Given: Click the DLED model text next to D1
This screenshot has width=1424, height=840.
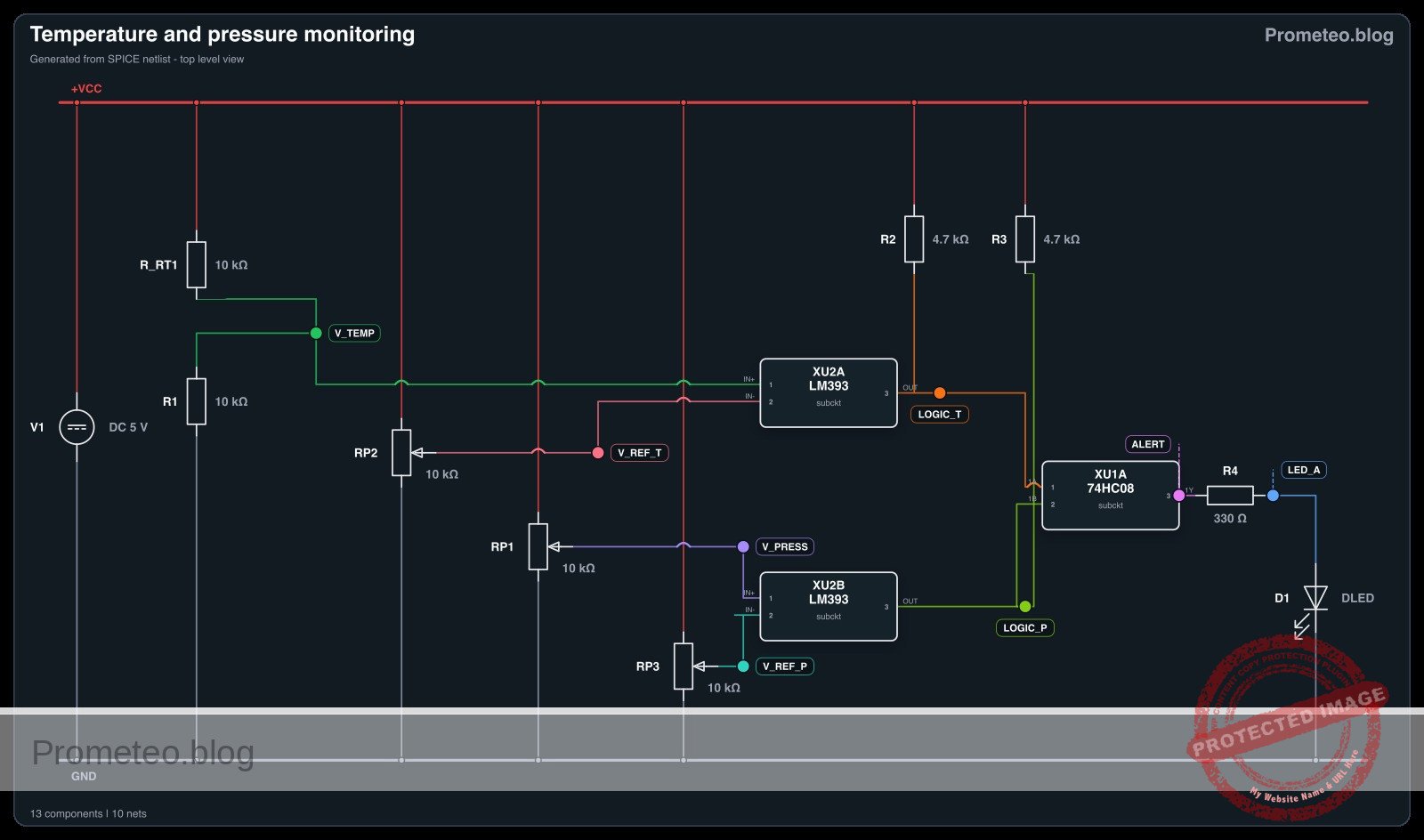Looking at the screenshot, I should pos(1357,598).
